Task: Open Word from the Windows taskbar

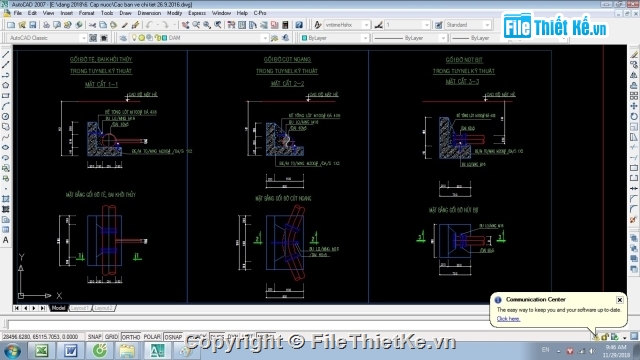Action: 71,351
